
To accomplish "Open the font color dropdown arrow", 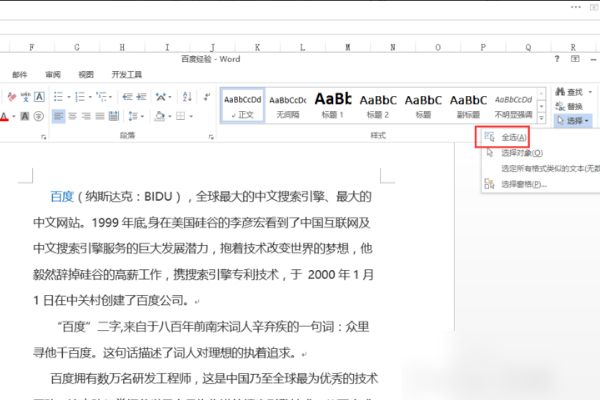I will point(13,116).
